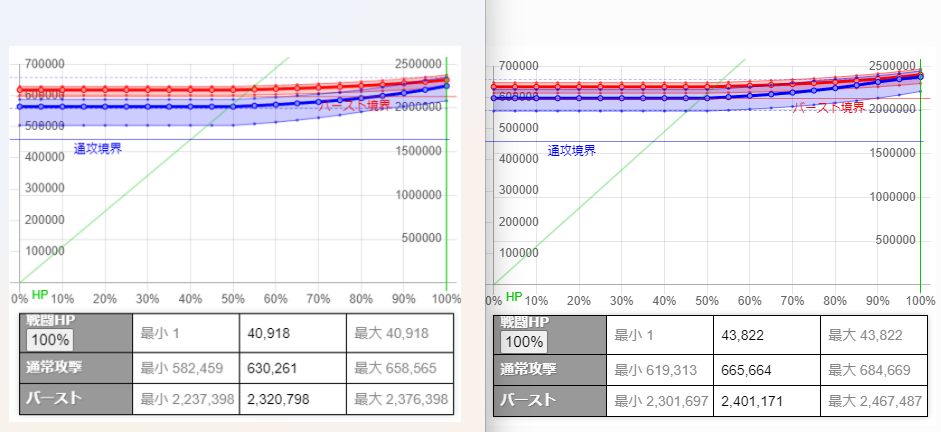This screenshot has height=432, width=941.
Task: Click the 通常攻撃 row header in left table
Action: 52,366
